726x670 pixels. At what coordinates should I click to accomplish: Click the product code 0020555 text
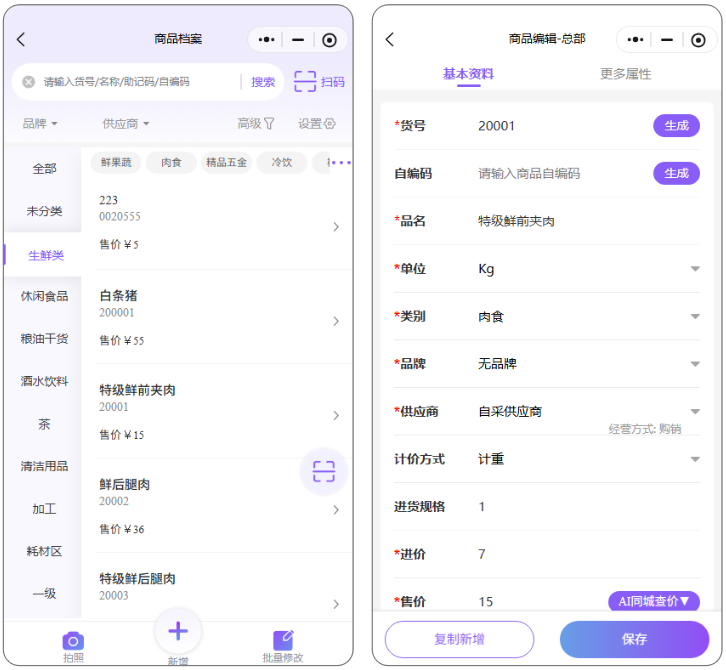[119, 217]
